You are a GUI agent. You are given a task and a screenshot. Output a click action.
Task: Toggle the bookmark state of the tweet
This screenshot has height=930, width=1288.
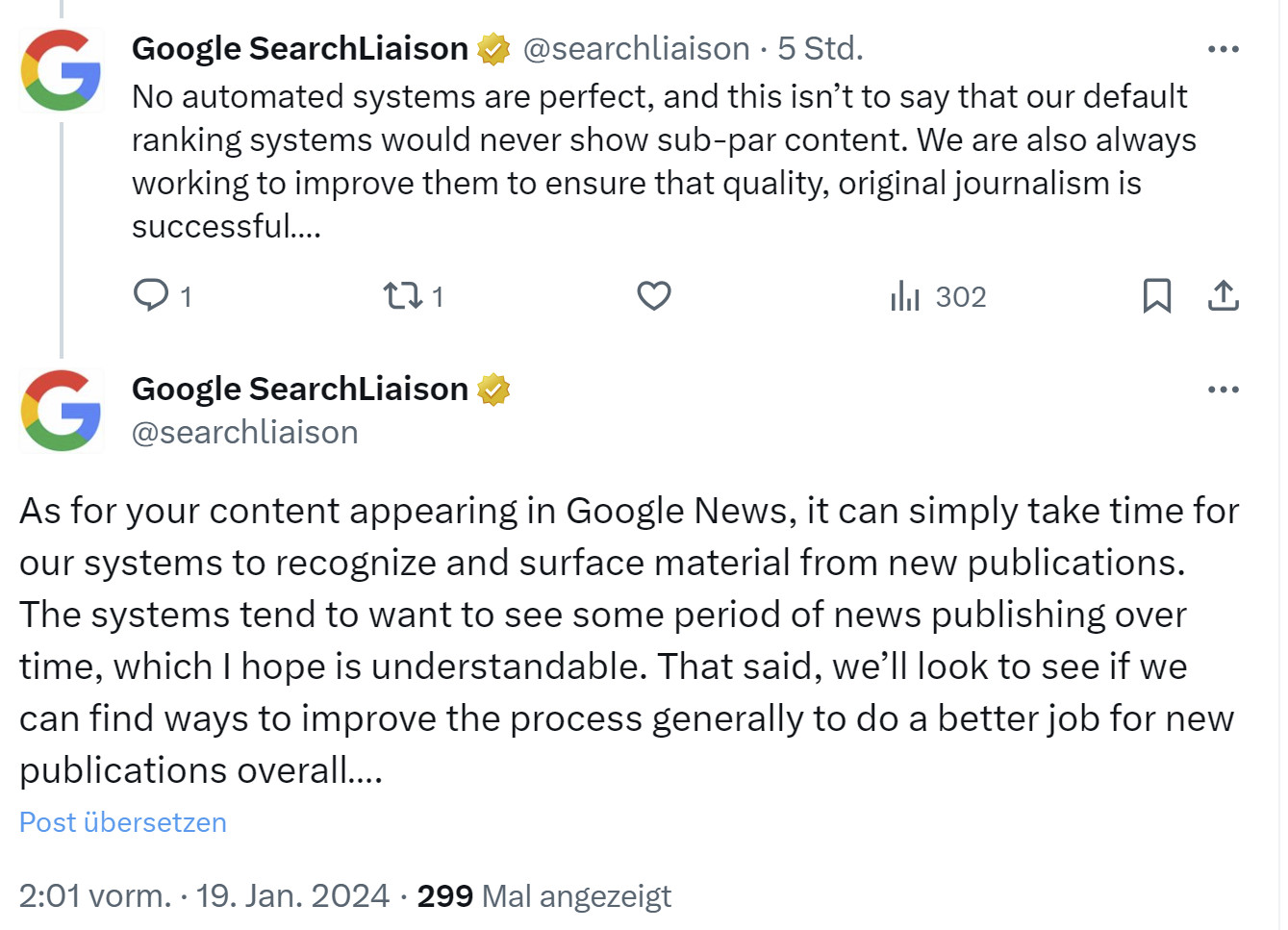(1158, 296)
